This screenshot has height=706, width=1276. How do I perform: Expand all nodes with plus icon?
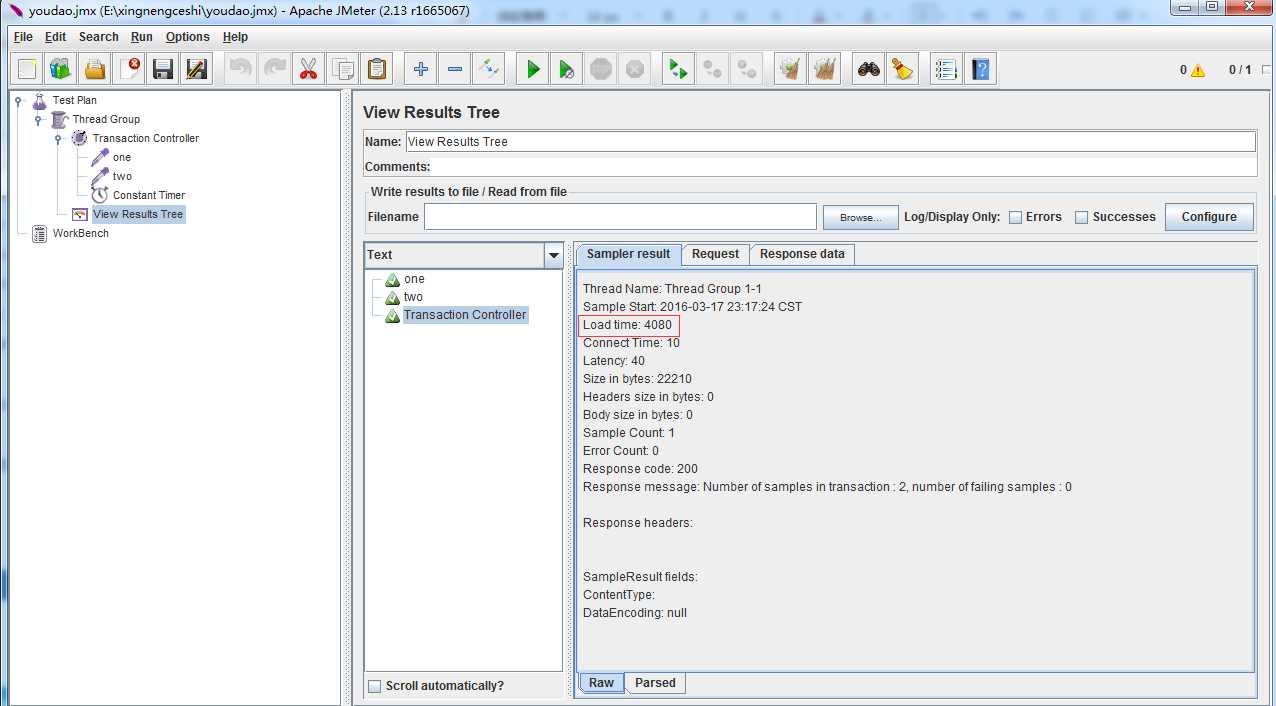pos(420,69)
